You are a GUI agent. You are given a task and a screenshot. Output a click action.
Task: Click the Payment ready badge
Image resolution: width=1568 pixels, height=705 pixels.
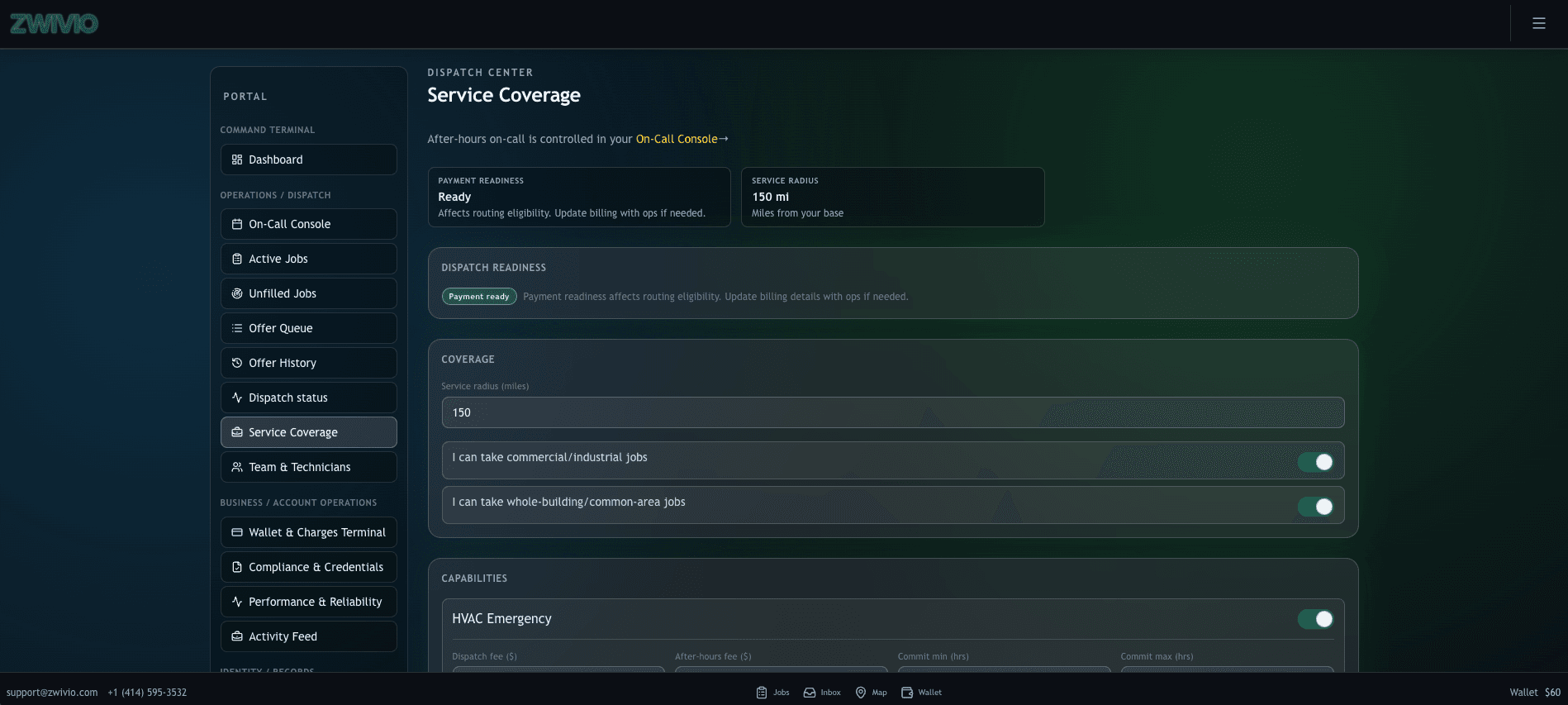click(x=479, y=297)
